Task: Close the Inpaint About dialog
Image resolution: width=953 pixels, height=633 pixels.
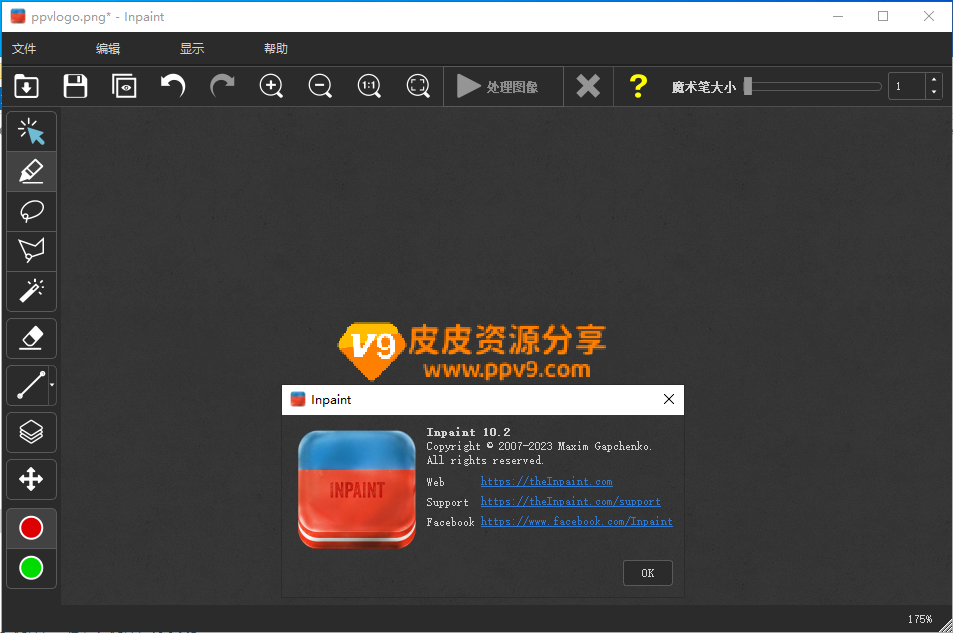Action: click(x=669, y=399)
